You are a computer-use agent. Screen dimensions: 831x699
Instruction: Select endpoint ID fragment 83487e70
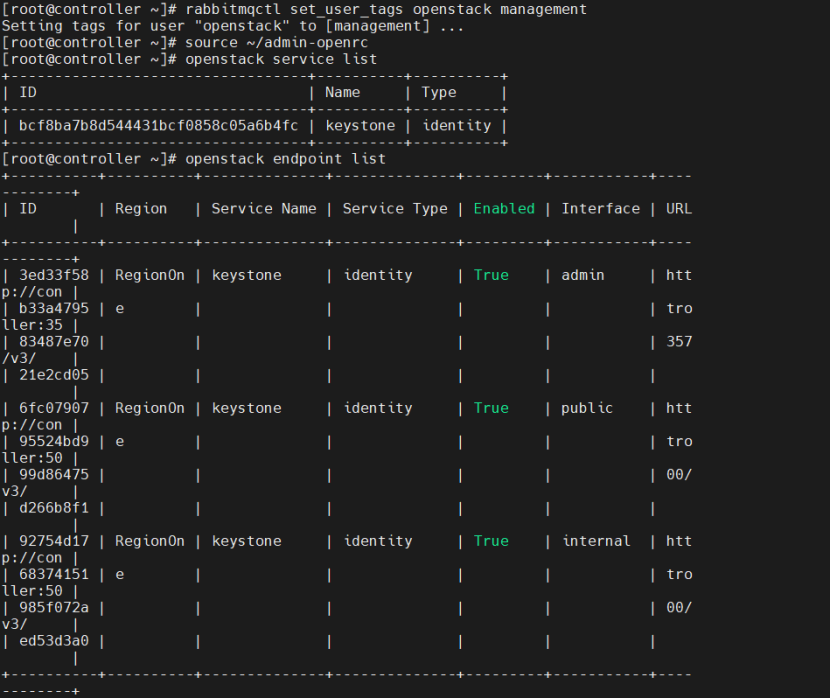[x=54, y=342]
